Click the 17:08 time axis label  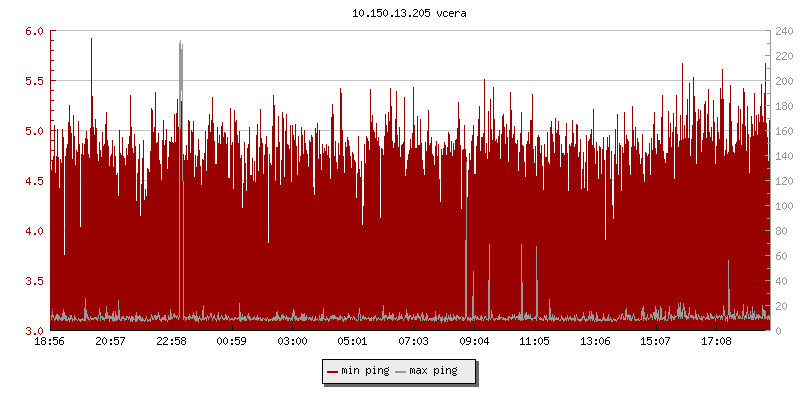tap(716, 342)
